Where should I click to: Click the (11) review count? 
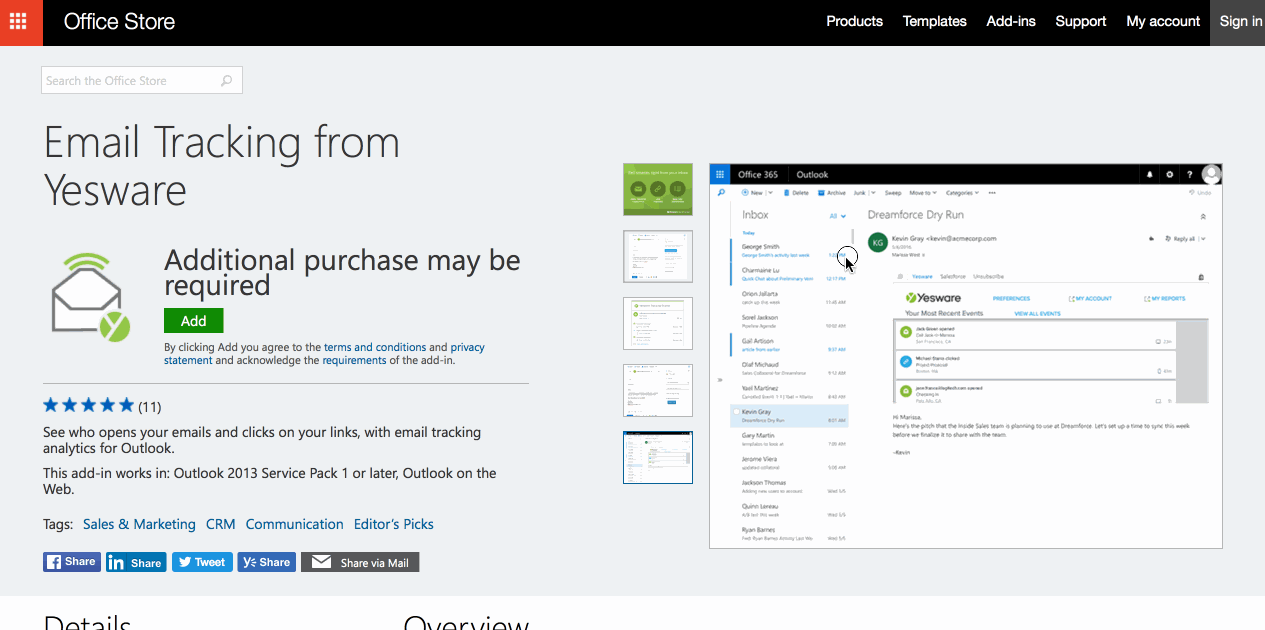pos(150,406)
